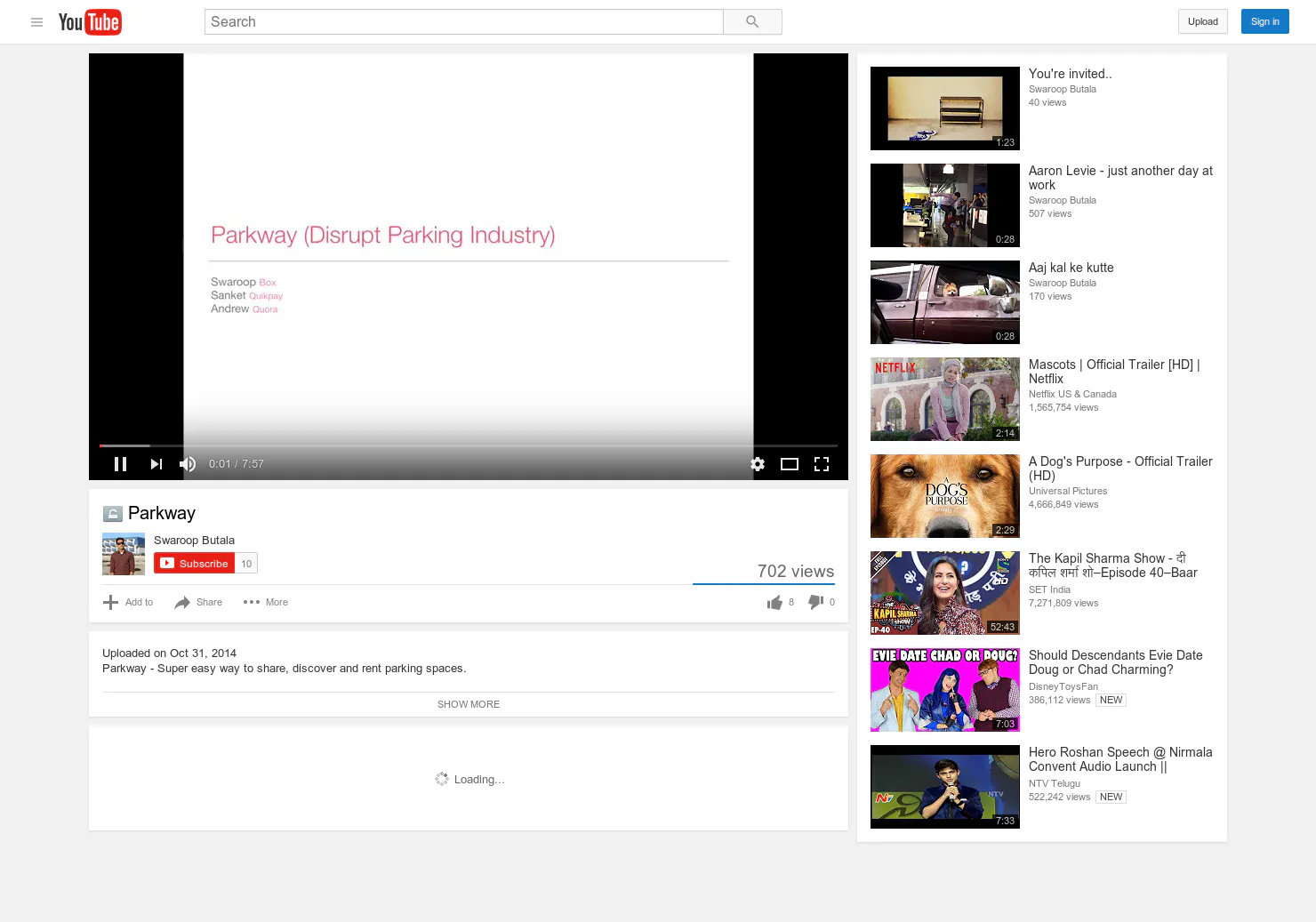This screenshot has width=1316, height=922.
Task: Skip to the next video
Action: point(156,464)
